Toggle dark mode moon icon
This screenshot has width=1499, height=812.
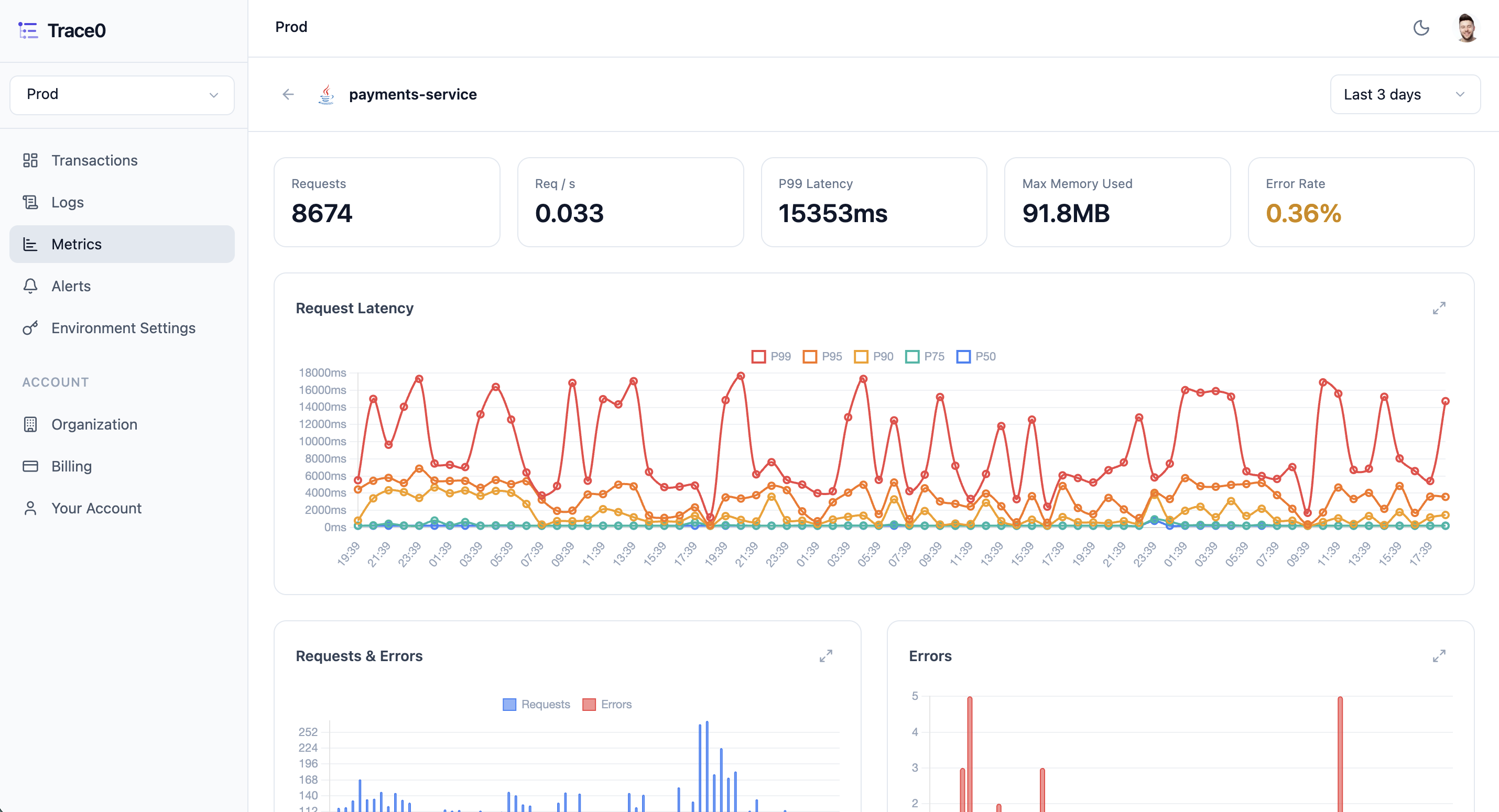(x=1421, y=27)
